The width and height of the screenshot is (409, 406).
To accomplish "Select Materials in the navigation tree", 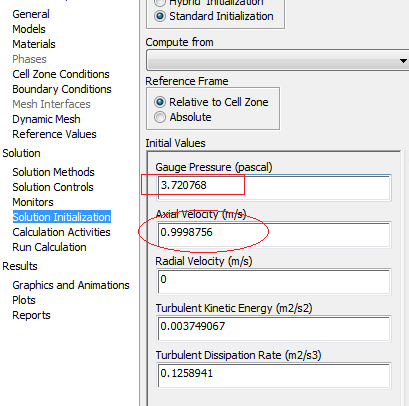I will 34,44.
